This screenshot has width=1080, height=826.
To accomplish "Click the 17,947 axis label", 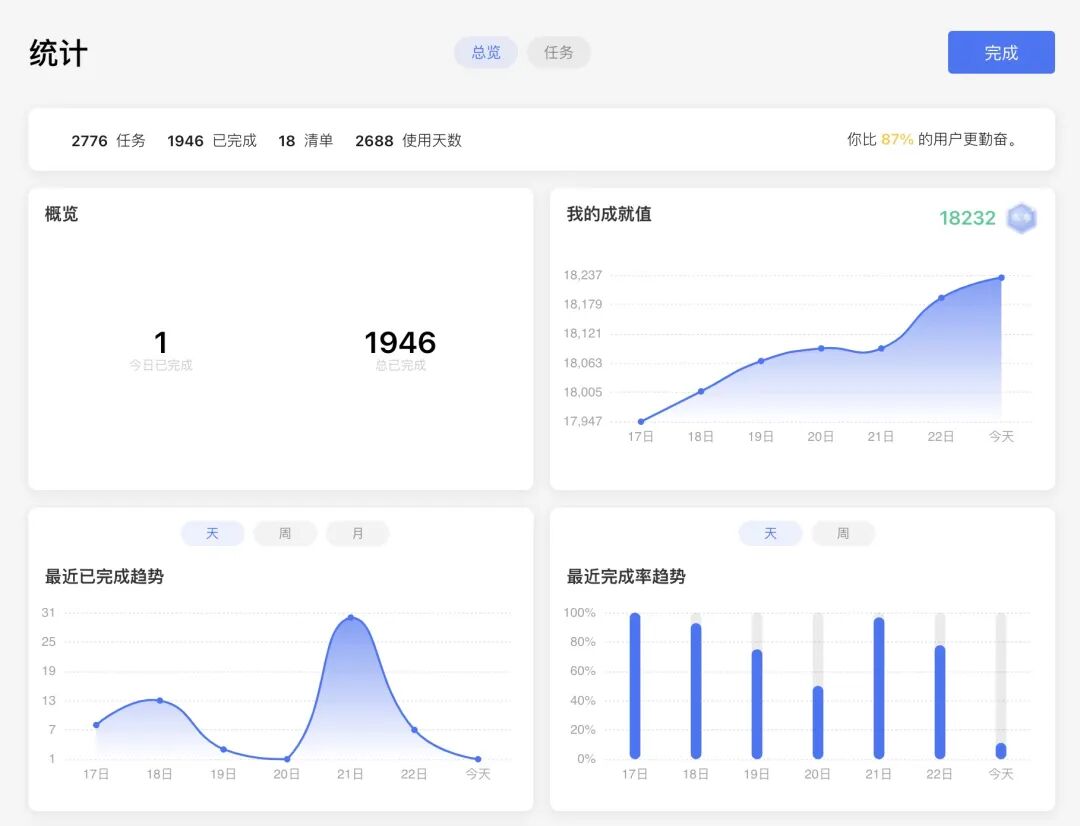I will 583,421.
